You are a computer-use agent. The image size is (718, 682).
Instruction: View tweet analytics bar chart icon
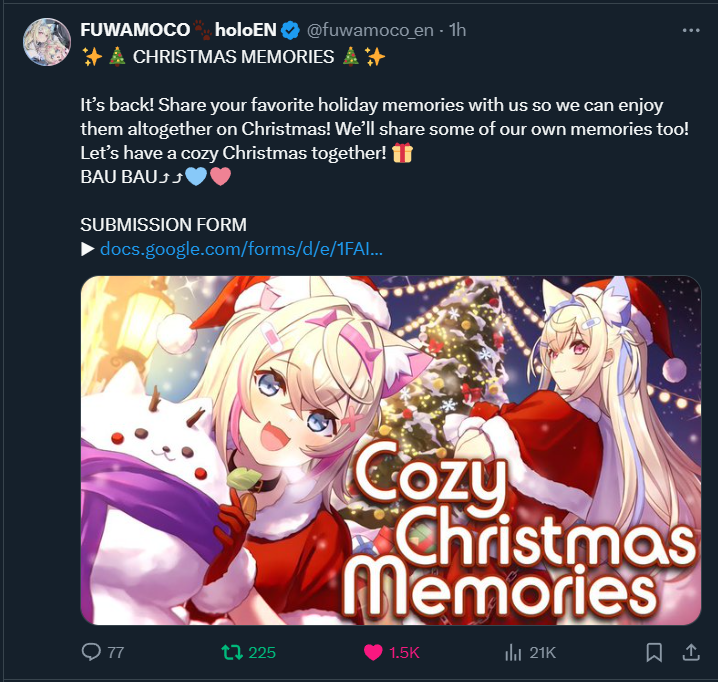[513, 652]
